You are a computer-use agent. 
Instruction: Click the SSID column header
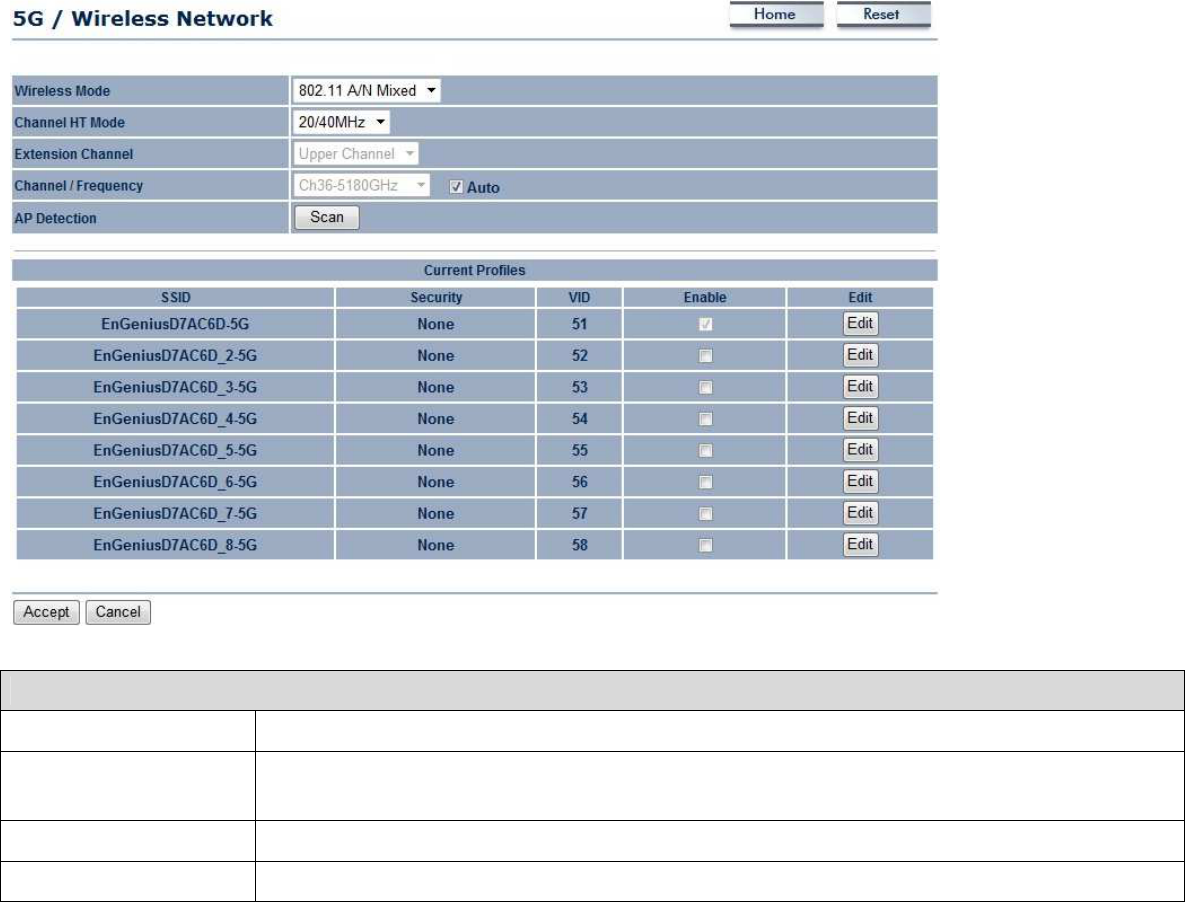175,298
